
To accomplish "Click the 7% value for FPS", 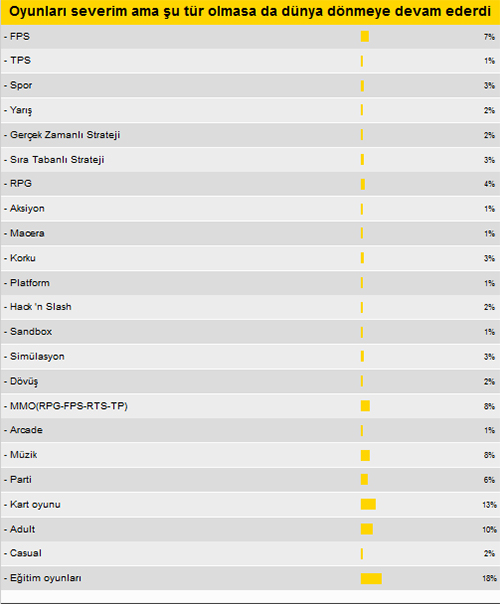I will pos(489,37).
